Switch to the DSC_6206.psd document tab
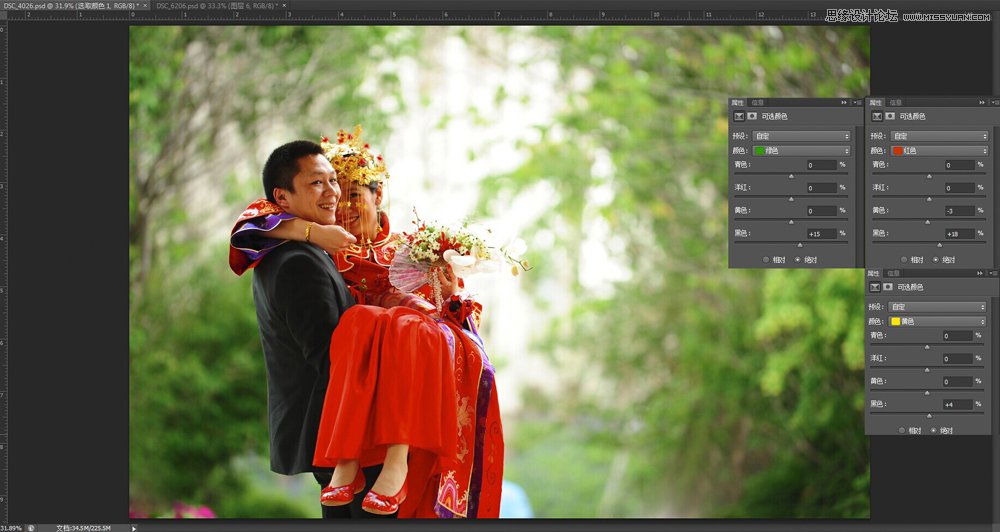 (x=217, y=5)
